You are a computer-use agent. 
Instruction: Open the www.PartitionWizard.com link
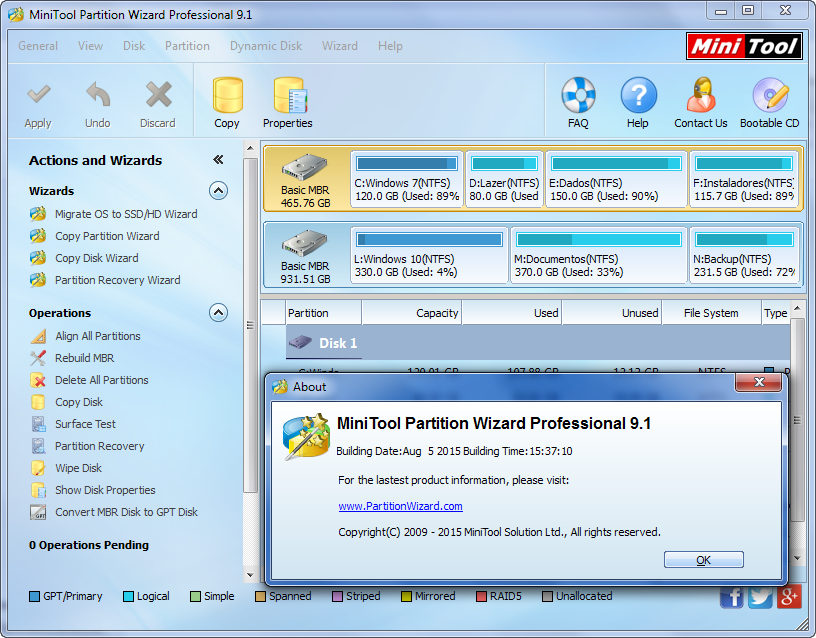(x=400, y=506)
